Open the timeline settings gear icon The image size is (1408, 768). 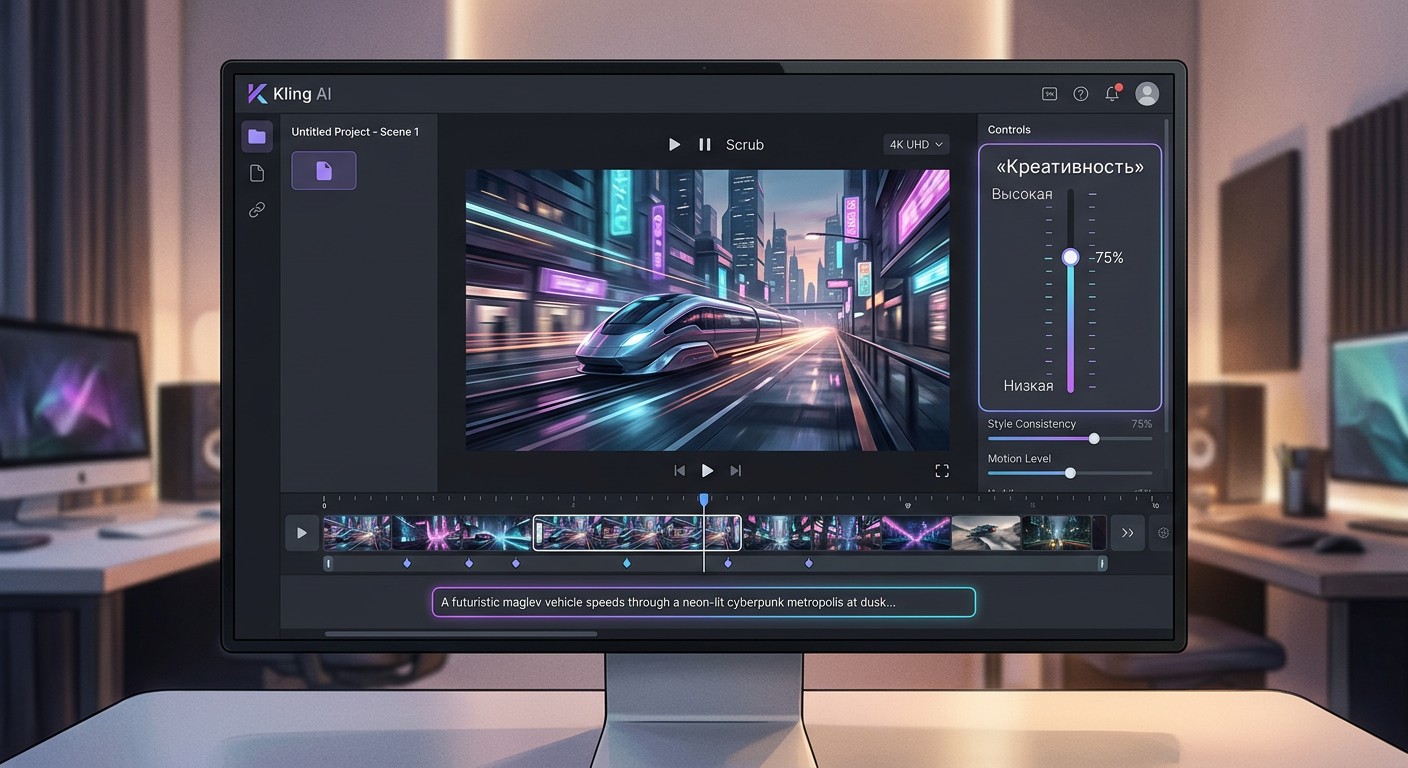pos(1163,533)
